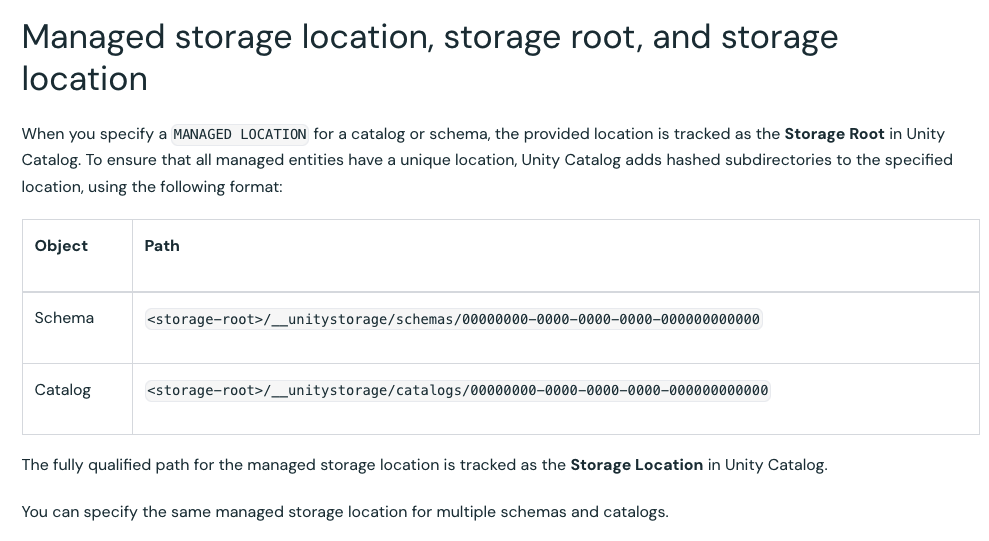
Task: Click the '<storage-root>' text in the Schema row
Action: tap(204, 319)
